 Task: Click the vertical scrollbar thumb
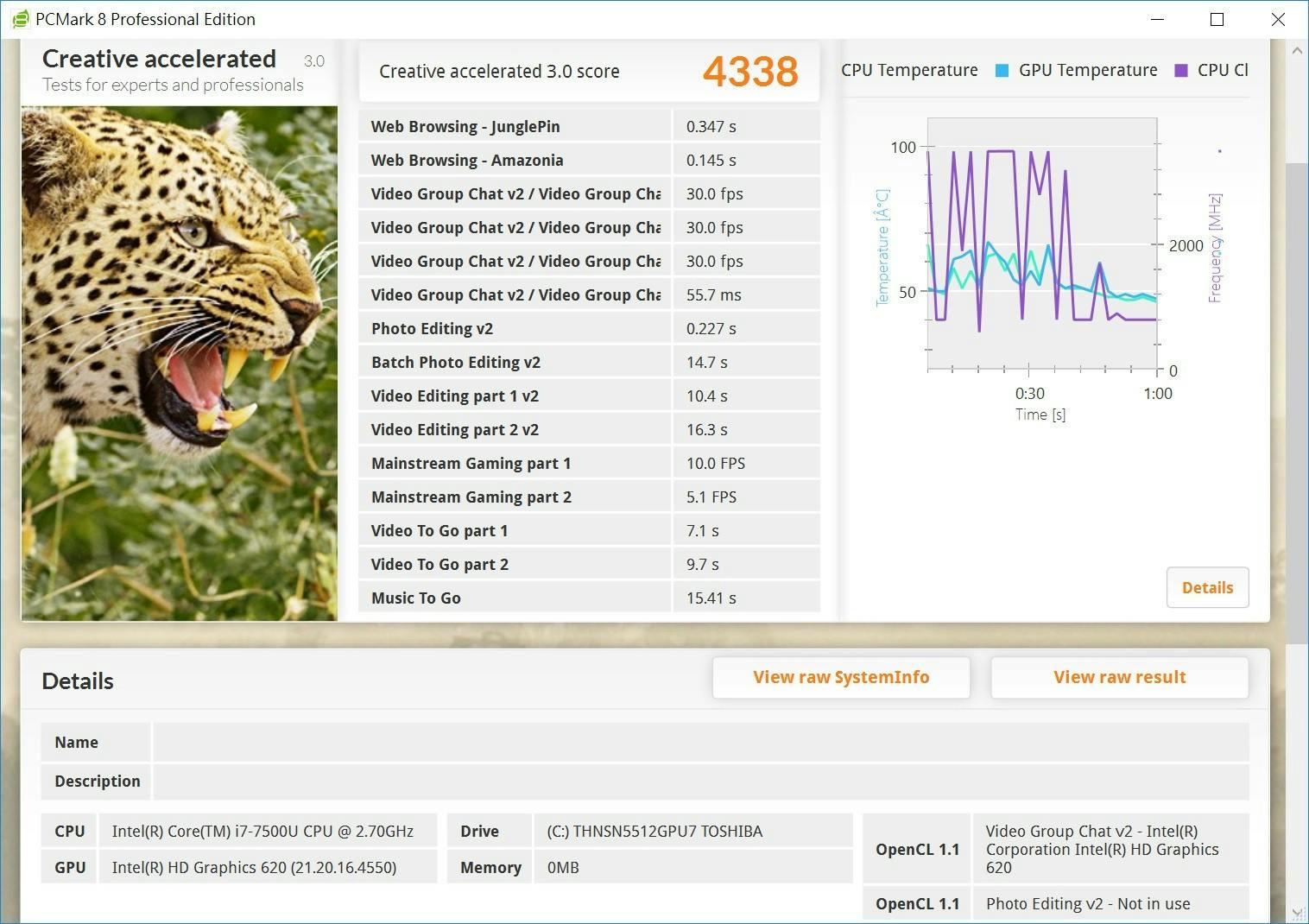tap(1297, 402)
